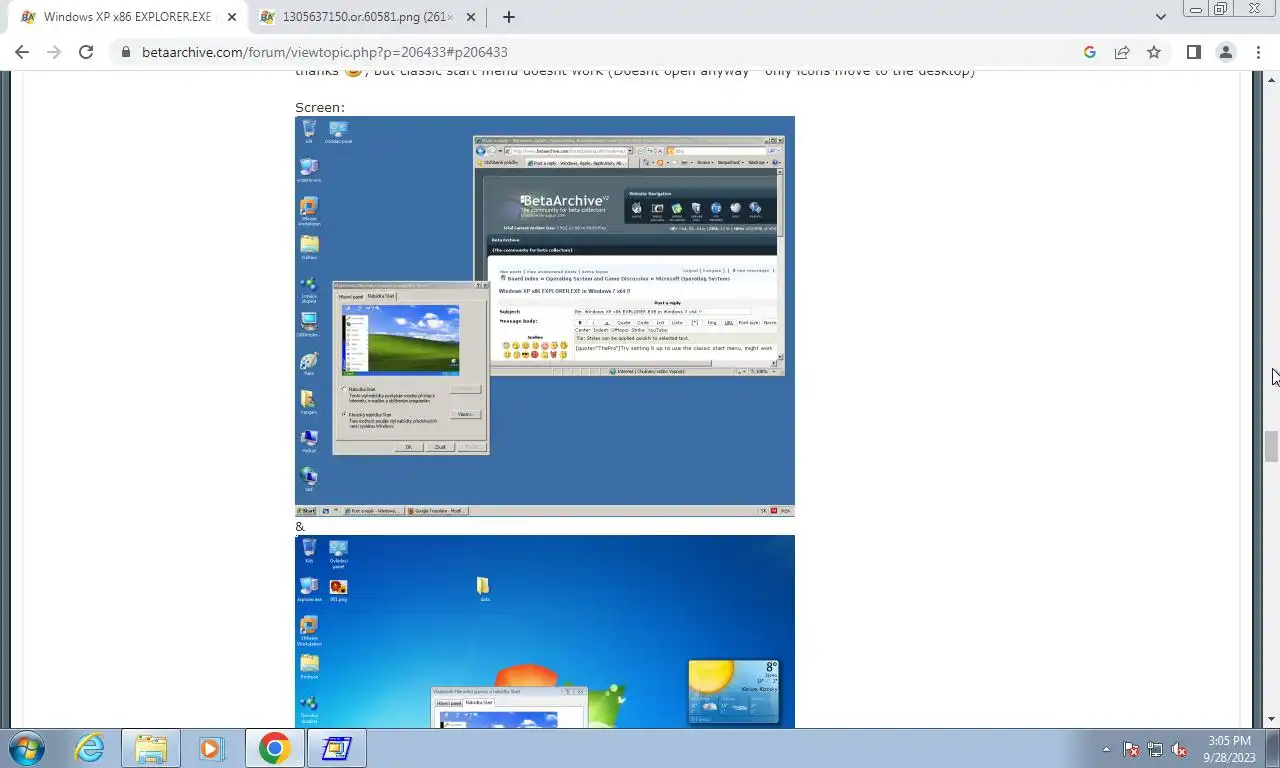This screenshot has width=1280, height=768.
Task: Click the Google icon in address bar
Action: point(1090,52)
